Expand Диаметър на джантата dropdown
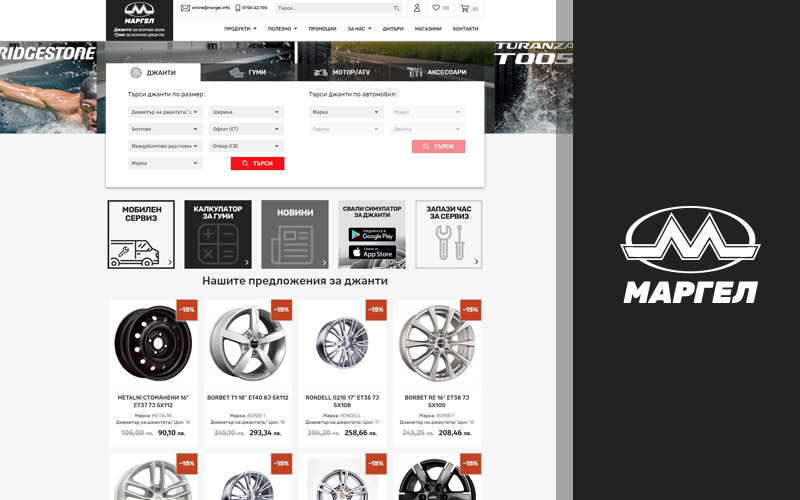This screenshot has width=800, height=500. pos(165,112)
